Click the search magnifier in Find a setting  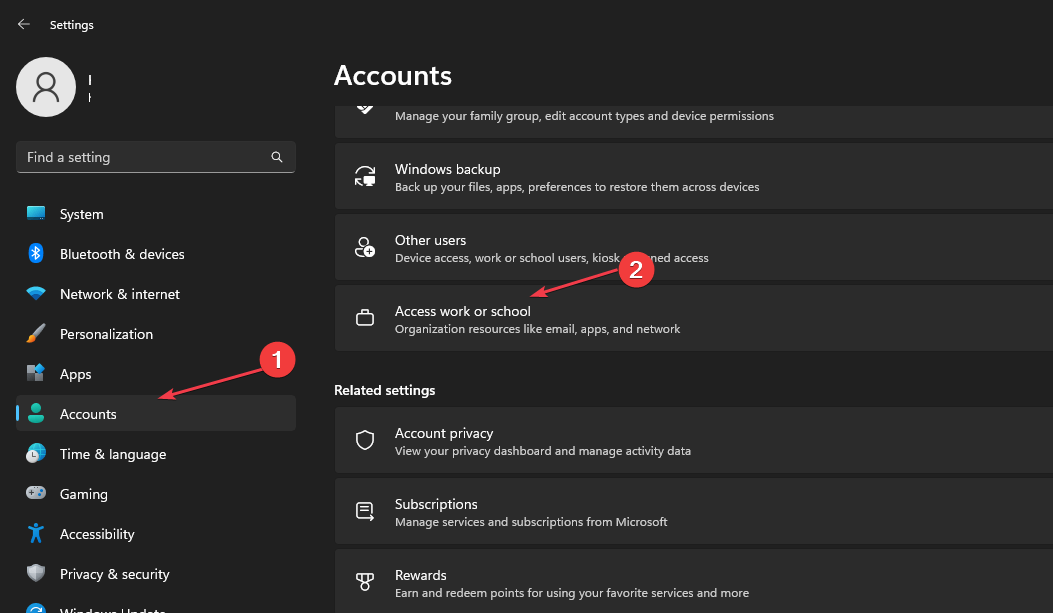point(276,157)
